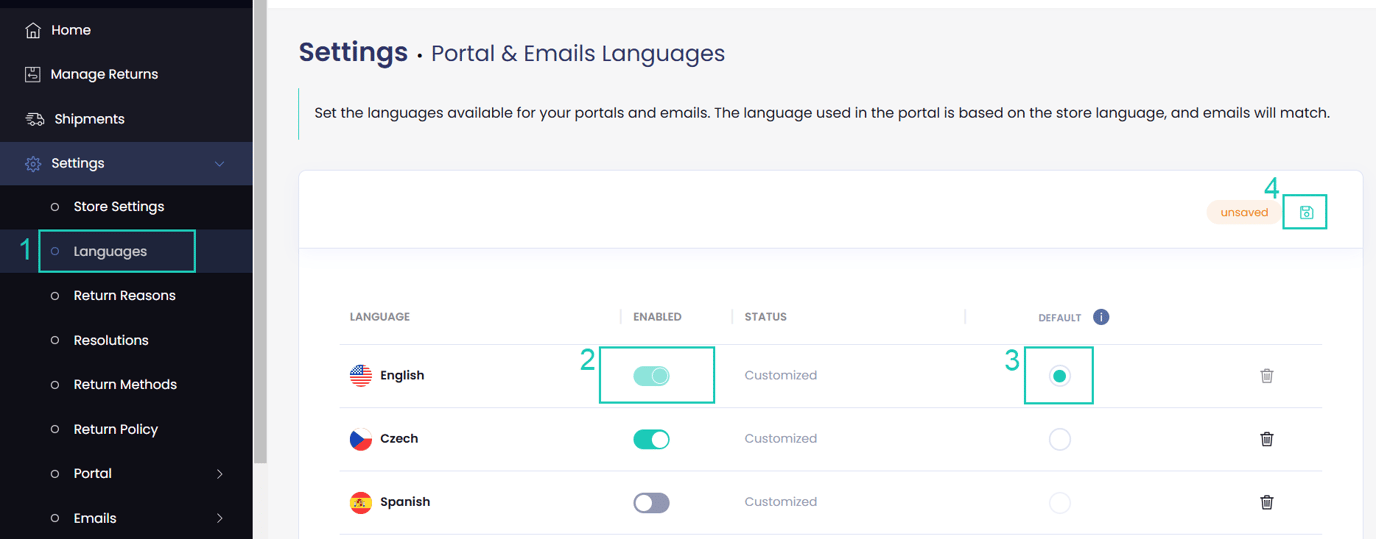Disable the Czech language toggle

(x=651, y=439)
